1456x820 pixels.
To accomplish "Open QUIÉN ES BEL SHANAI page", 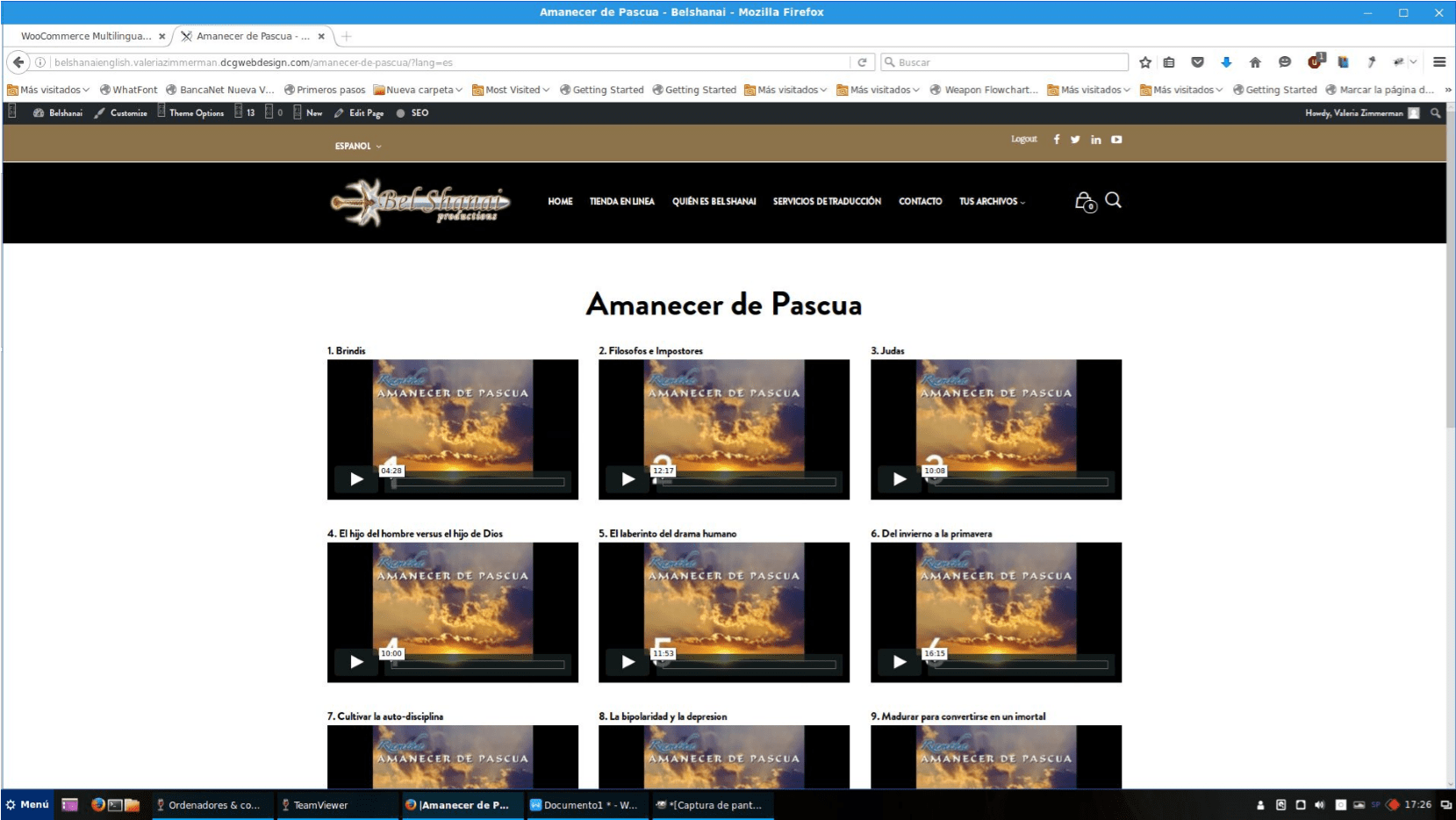I will (x=714, y=202).
